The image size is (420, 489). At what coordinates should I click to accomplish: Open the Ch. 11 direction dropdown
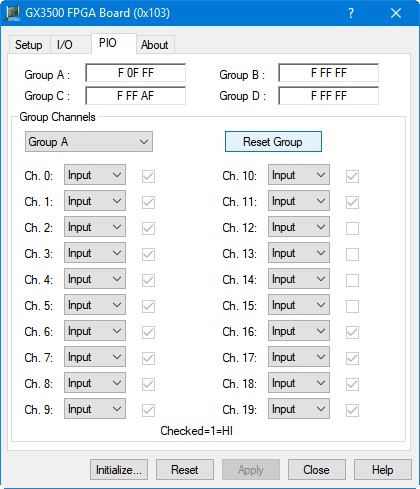tap(299, 200)
